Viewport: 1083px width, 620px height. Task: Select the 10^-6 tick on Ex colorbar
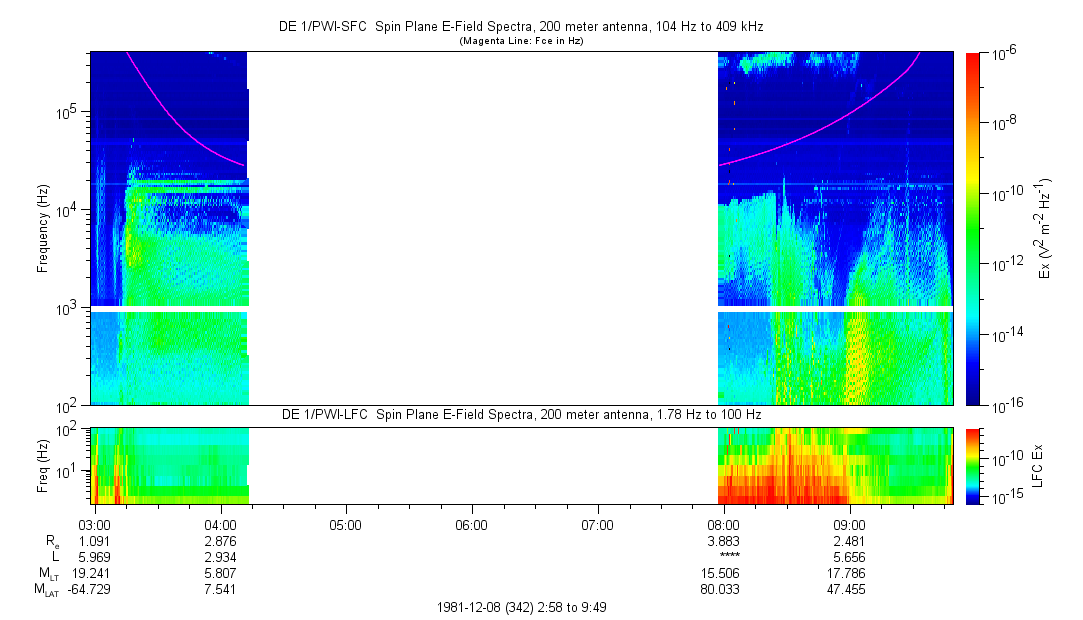pyautogui.click(x=1003, y=53)
